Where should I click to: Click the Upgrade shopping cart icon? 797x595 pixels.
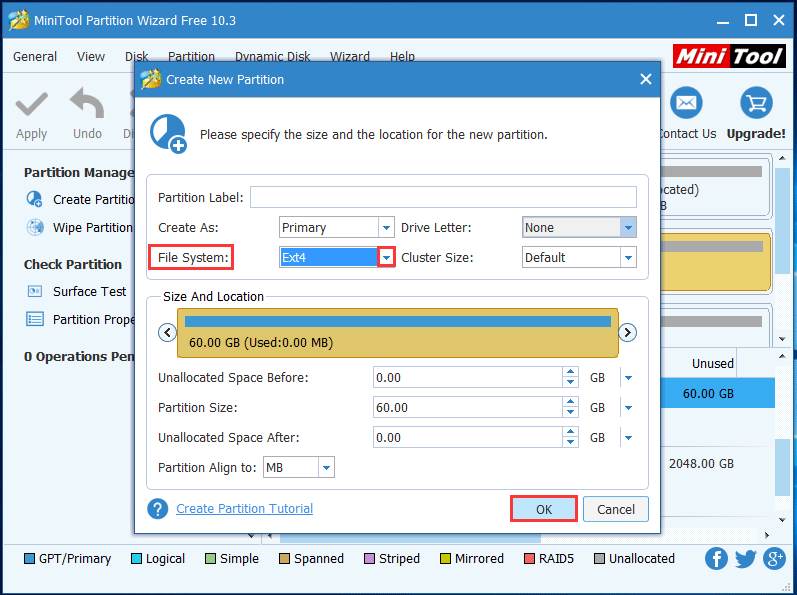click(x=756, y=103)
